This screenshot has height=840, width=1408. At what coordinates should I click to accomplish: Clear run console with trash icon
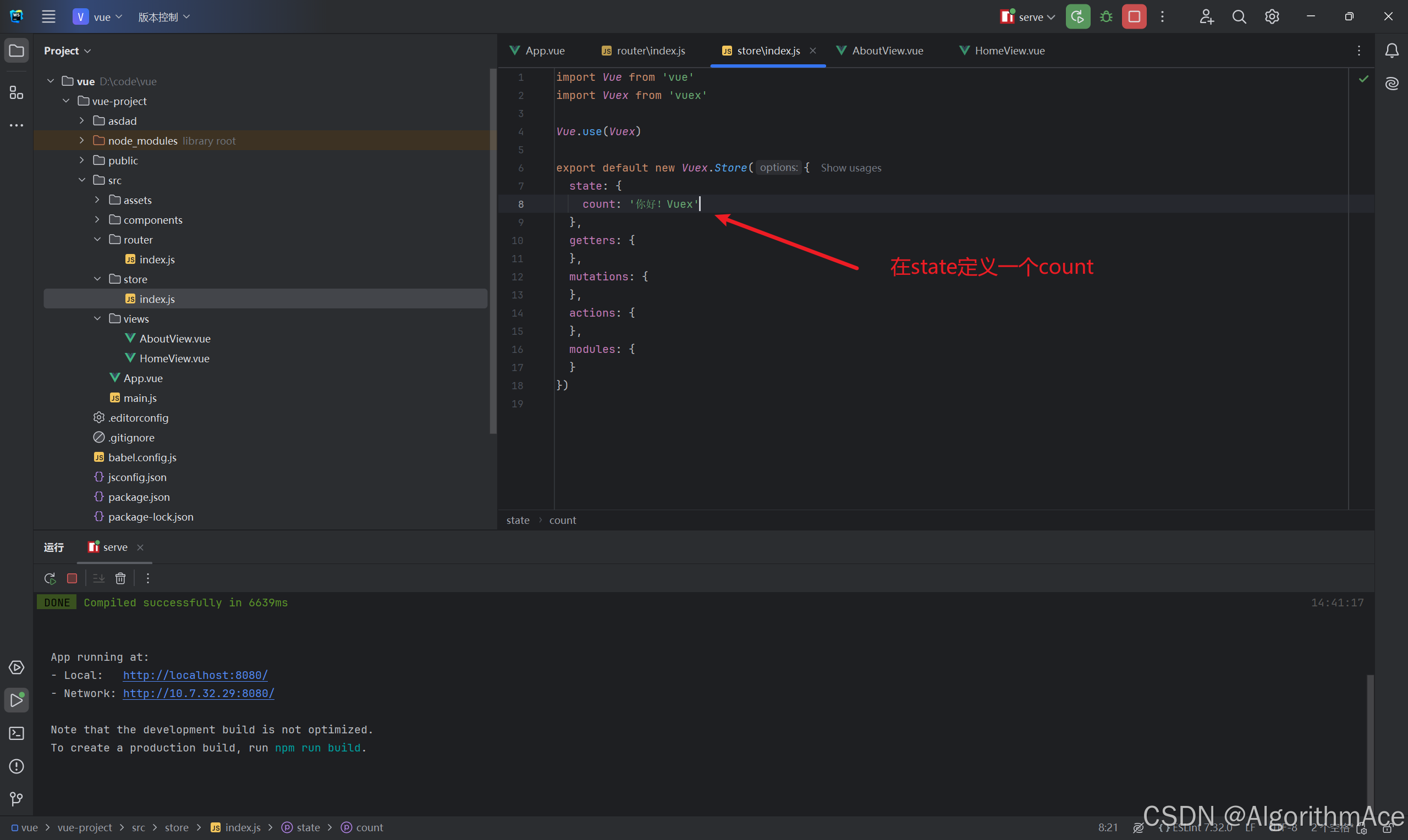pyautogui.click(x=120, y=578)
